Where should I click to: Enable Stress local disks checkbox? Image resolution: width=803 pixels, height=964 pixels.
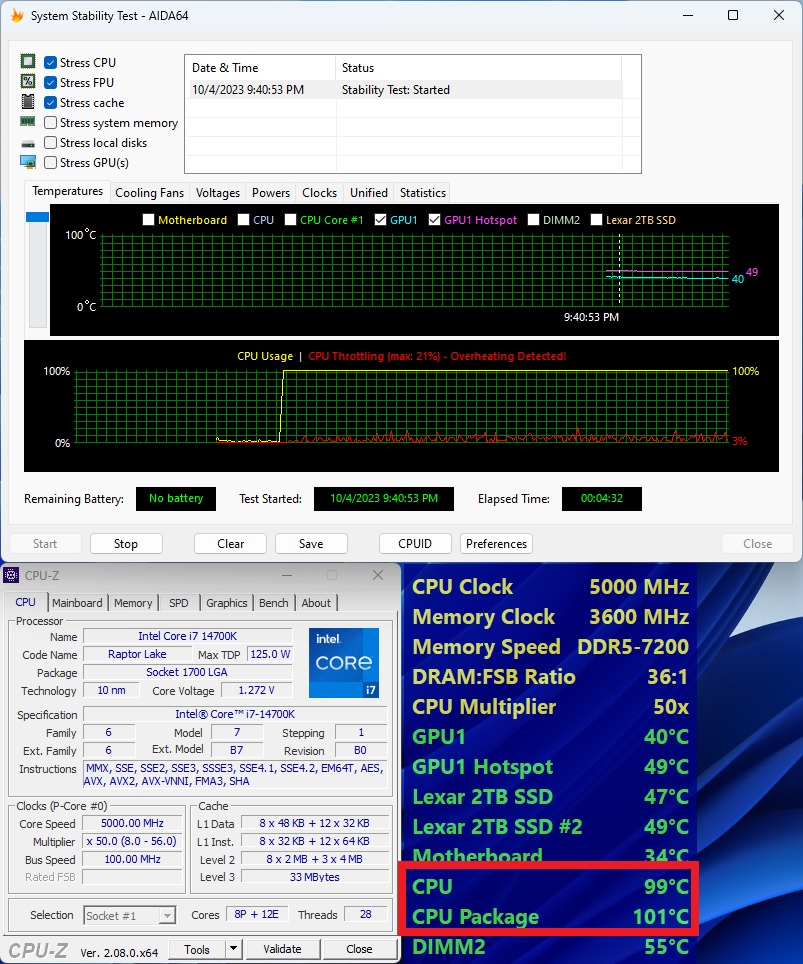coord(50,143)
